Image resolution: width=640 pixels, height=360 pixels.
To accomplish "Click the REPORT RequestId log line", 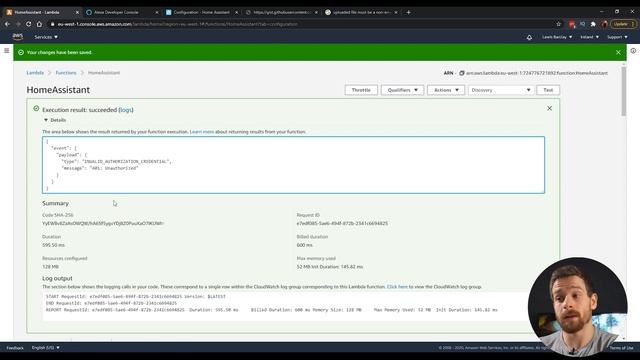I will coord(271,310).
